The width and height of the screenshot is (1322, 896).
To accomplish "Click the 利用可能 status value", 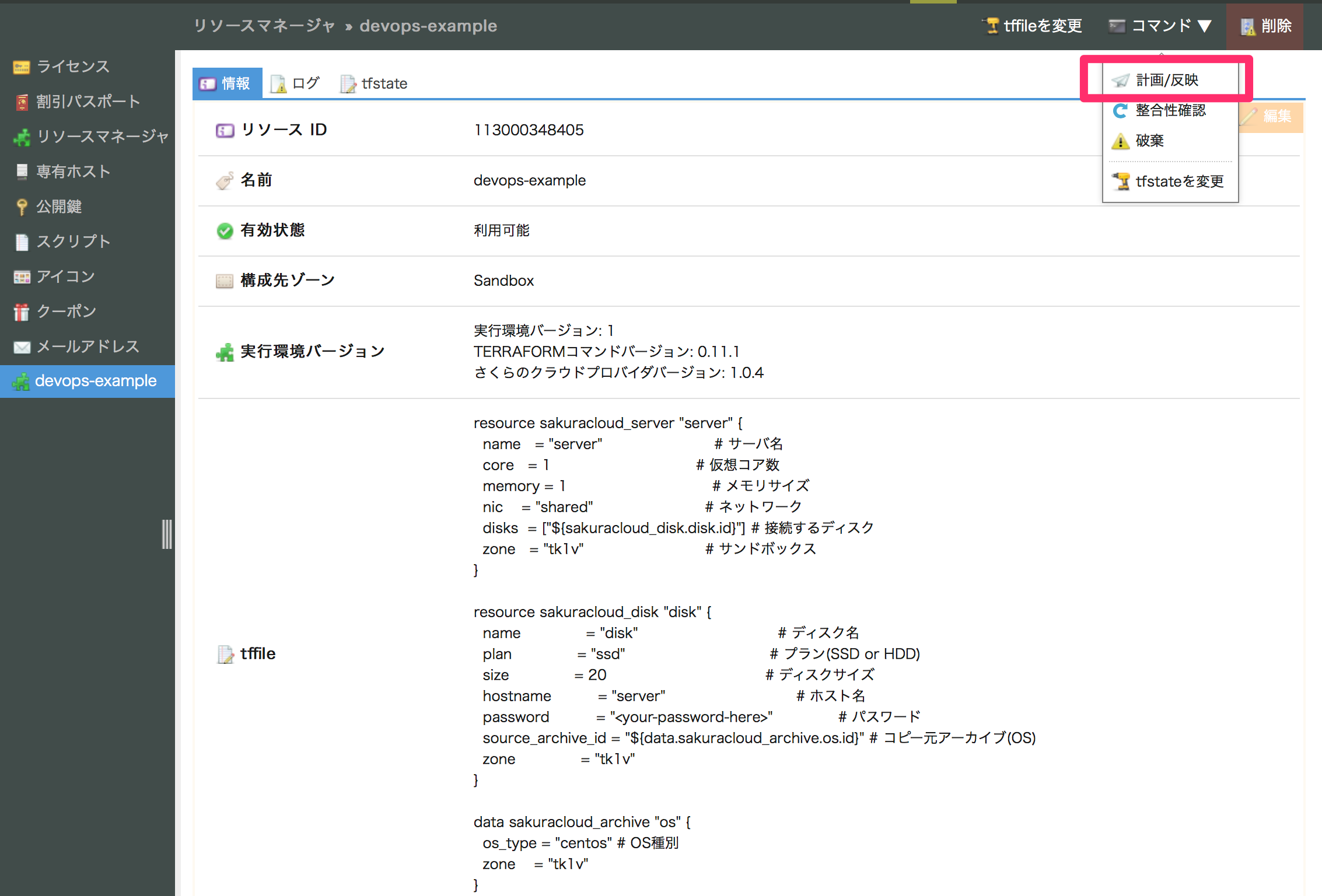I will point(502,231).
